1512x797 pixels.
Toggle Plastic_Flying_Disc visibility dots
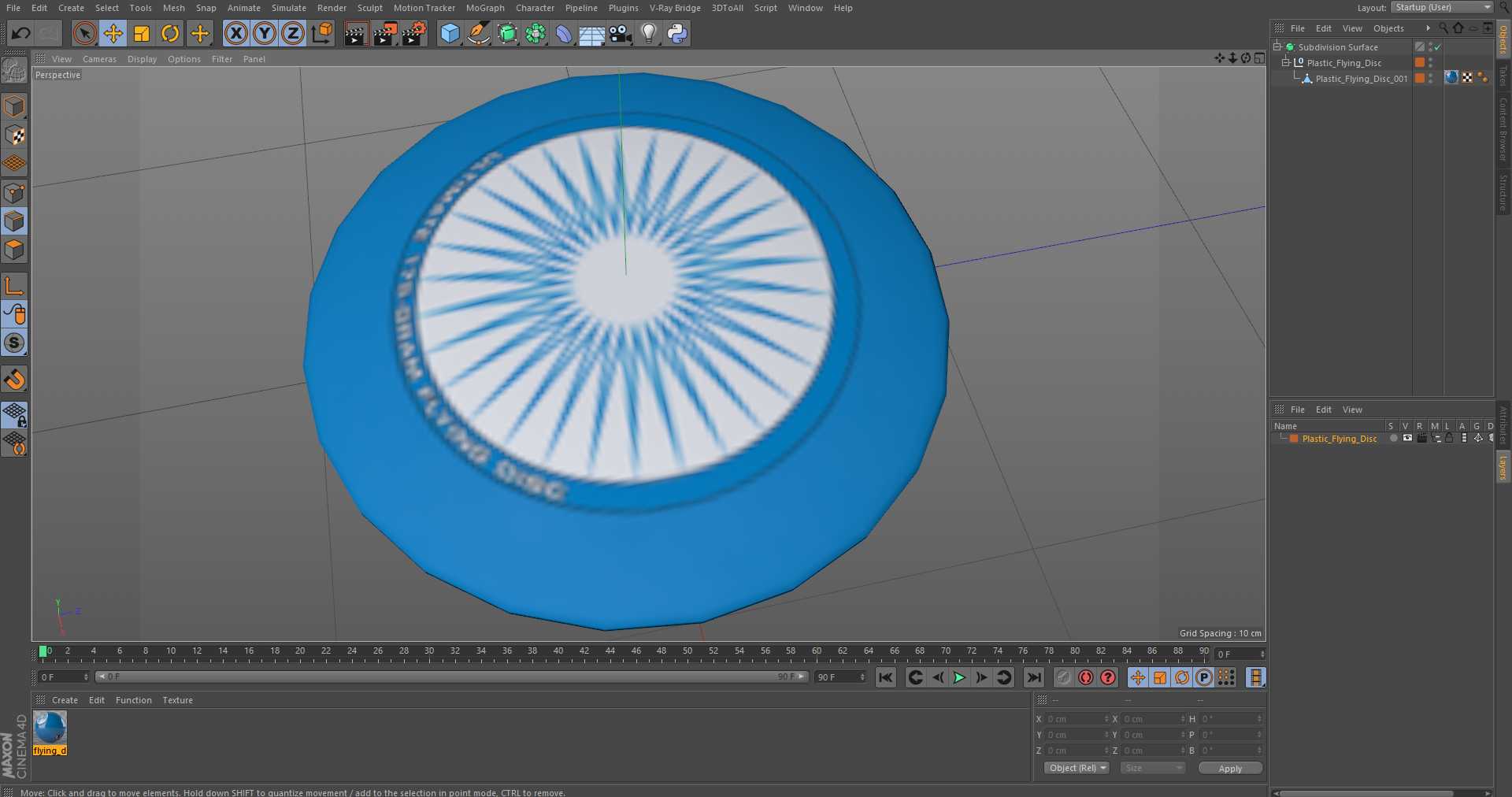[1431, 63]
